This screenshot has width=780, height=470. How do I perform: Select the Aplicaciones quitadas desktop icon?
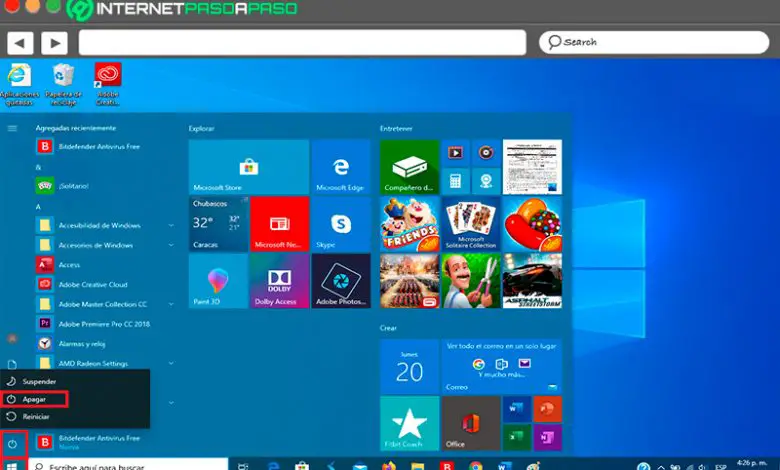[19, 85]
